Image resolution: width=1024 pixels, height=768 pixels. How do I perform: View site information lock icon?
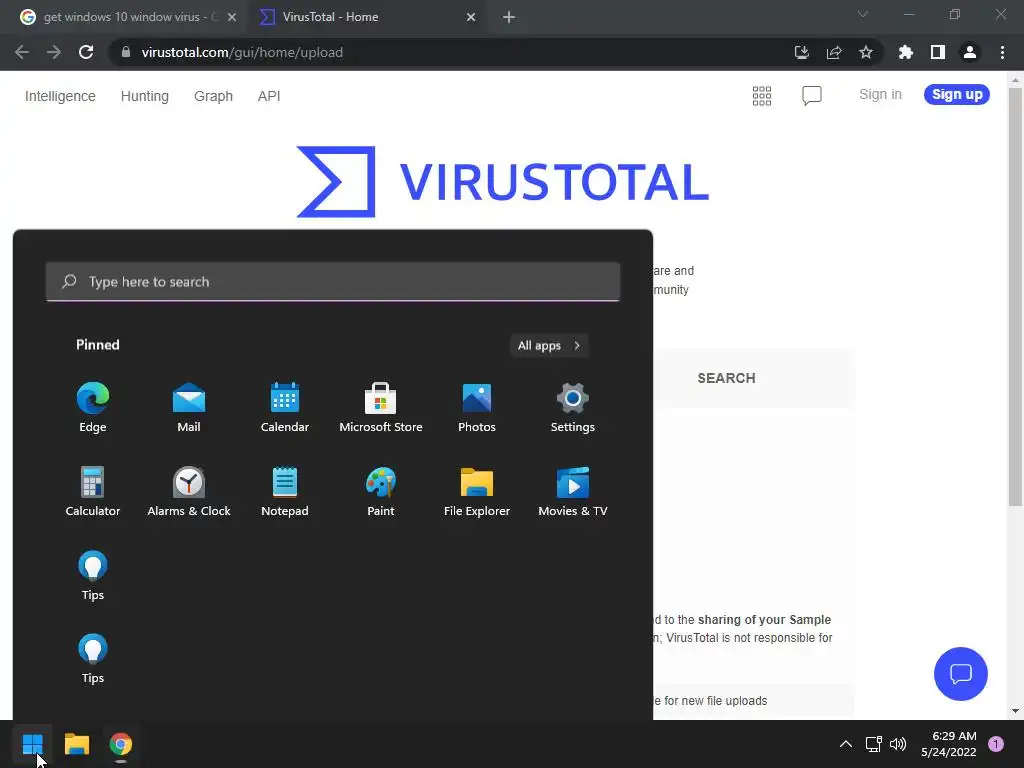click(x=126, y=52)
